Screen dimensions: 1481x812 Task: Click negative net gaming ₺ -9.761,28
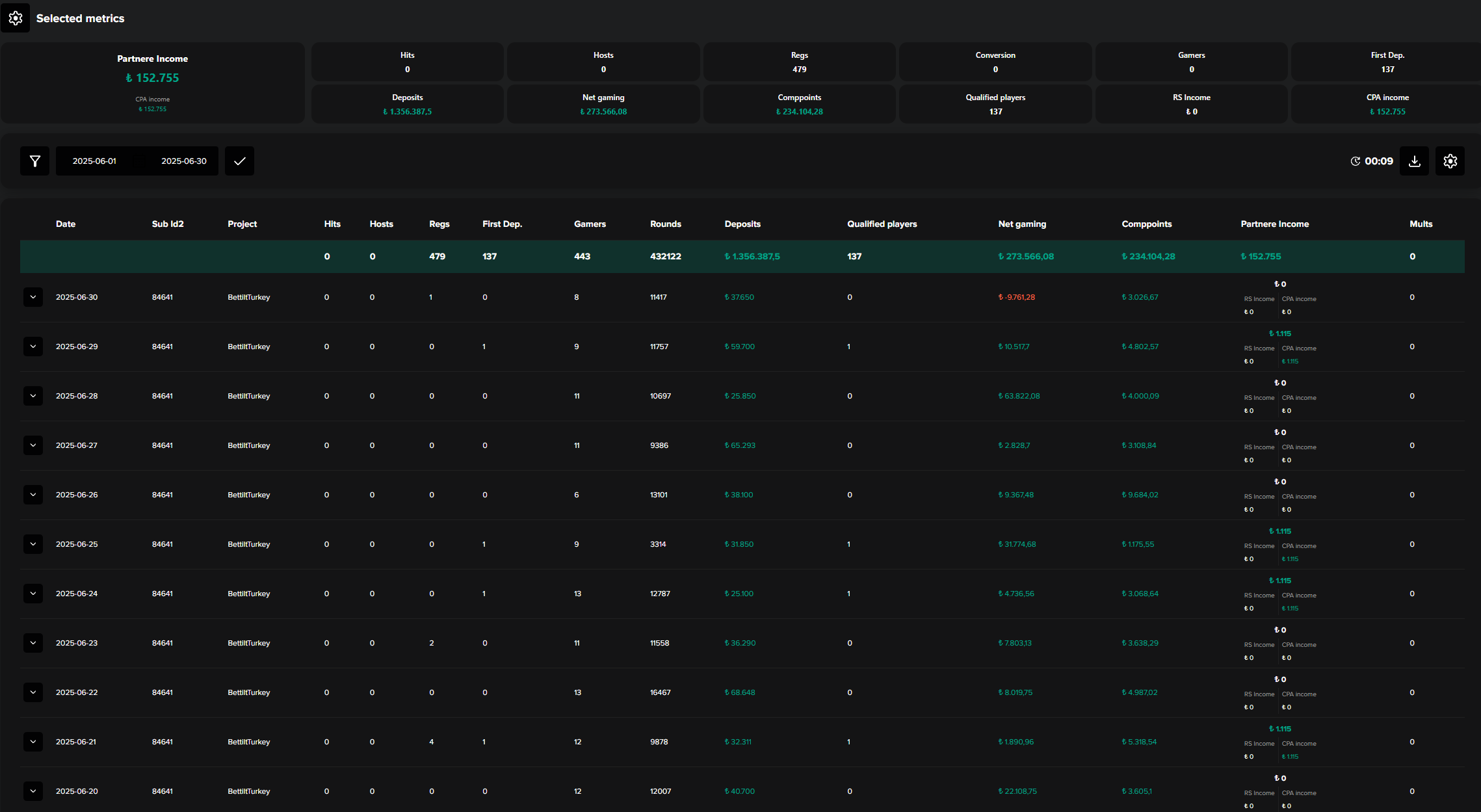pyautogui.click(x=1017, y=297)
